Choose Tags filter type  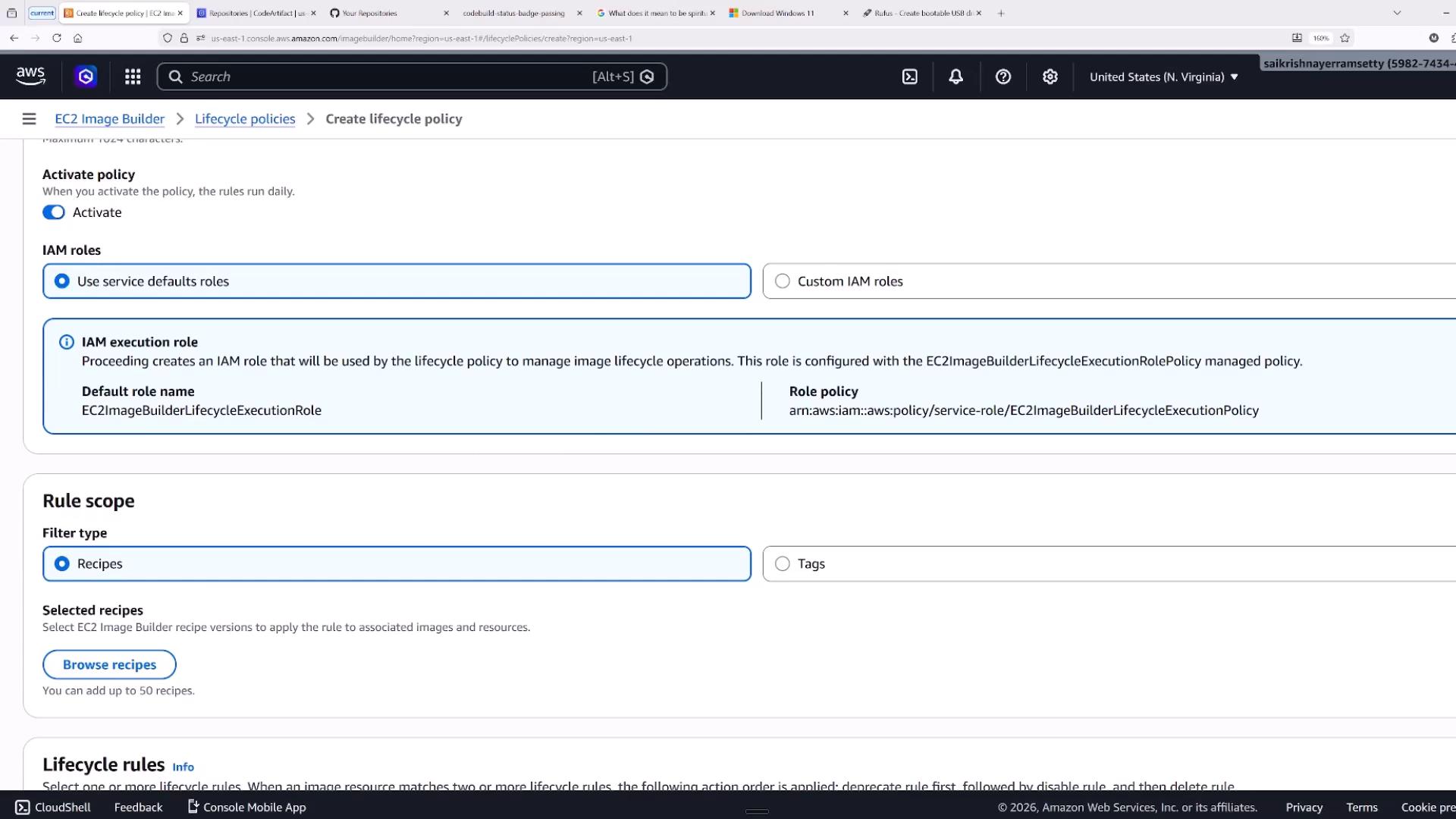click(1109, 563)
